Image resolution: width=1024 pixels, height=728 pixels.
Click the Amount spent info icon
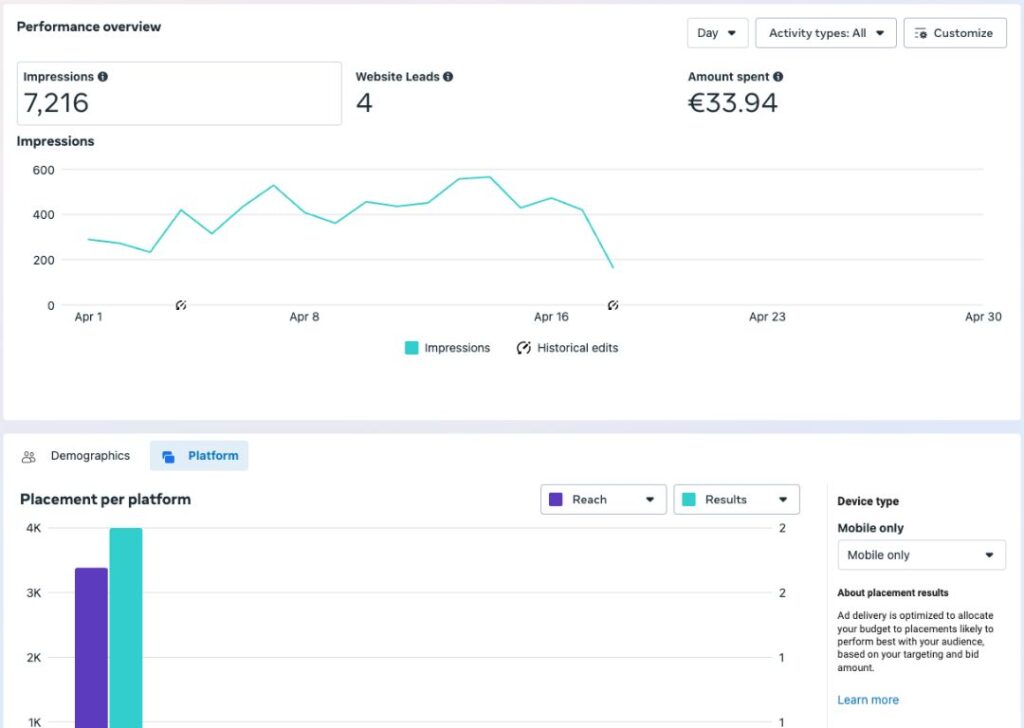click(778, 76)
